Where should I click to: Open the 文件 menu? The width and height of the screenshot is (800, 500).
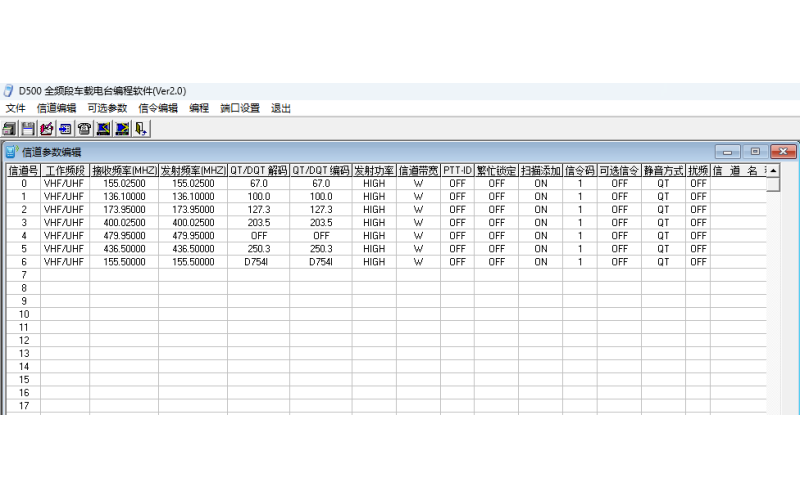15,108
